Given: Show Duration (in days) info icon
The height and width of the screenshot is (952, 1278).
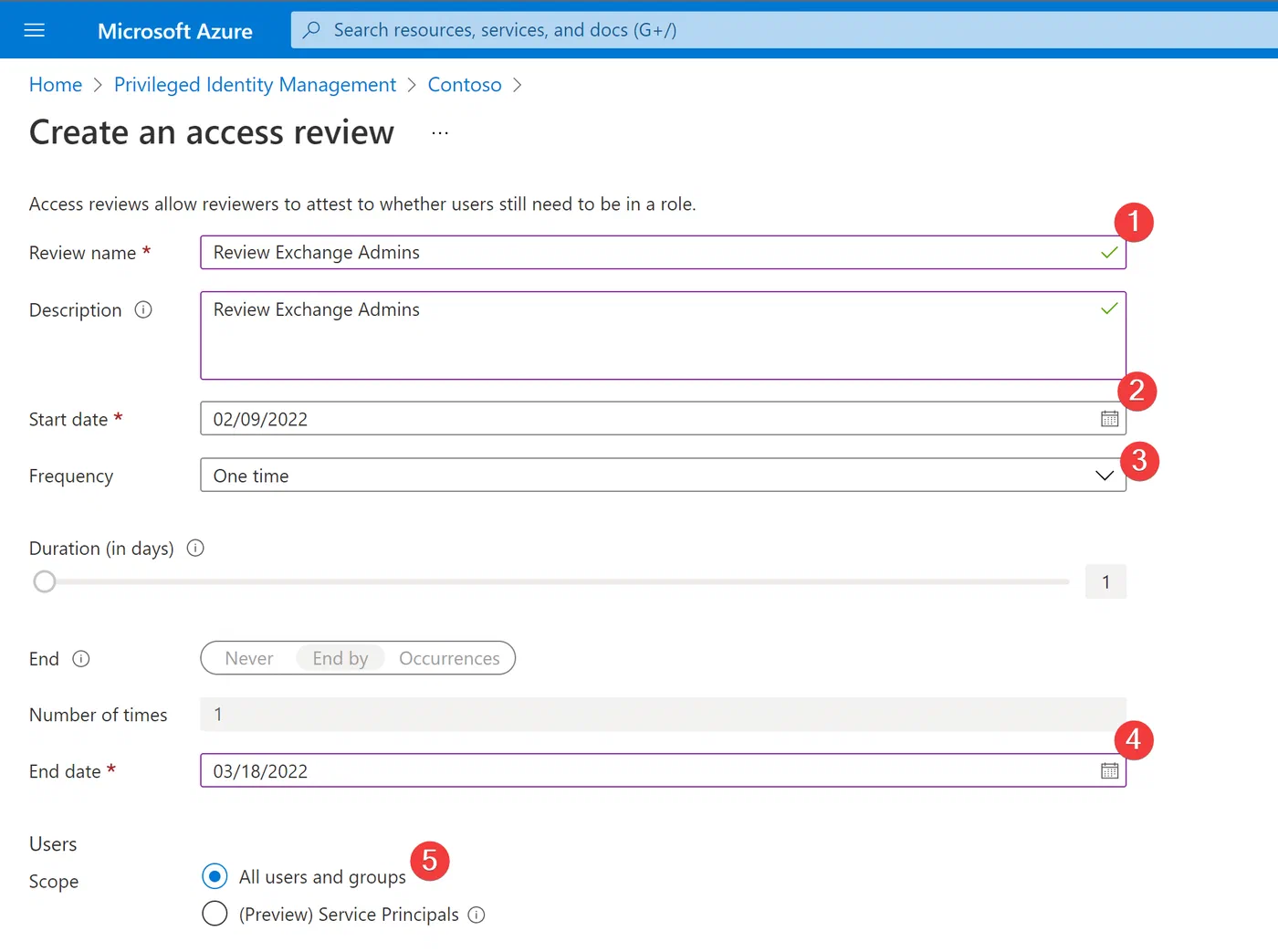Looking at the screenshot, I should point(195,548).
